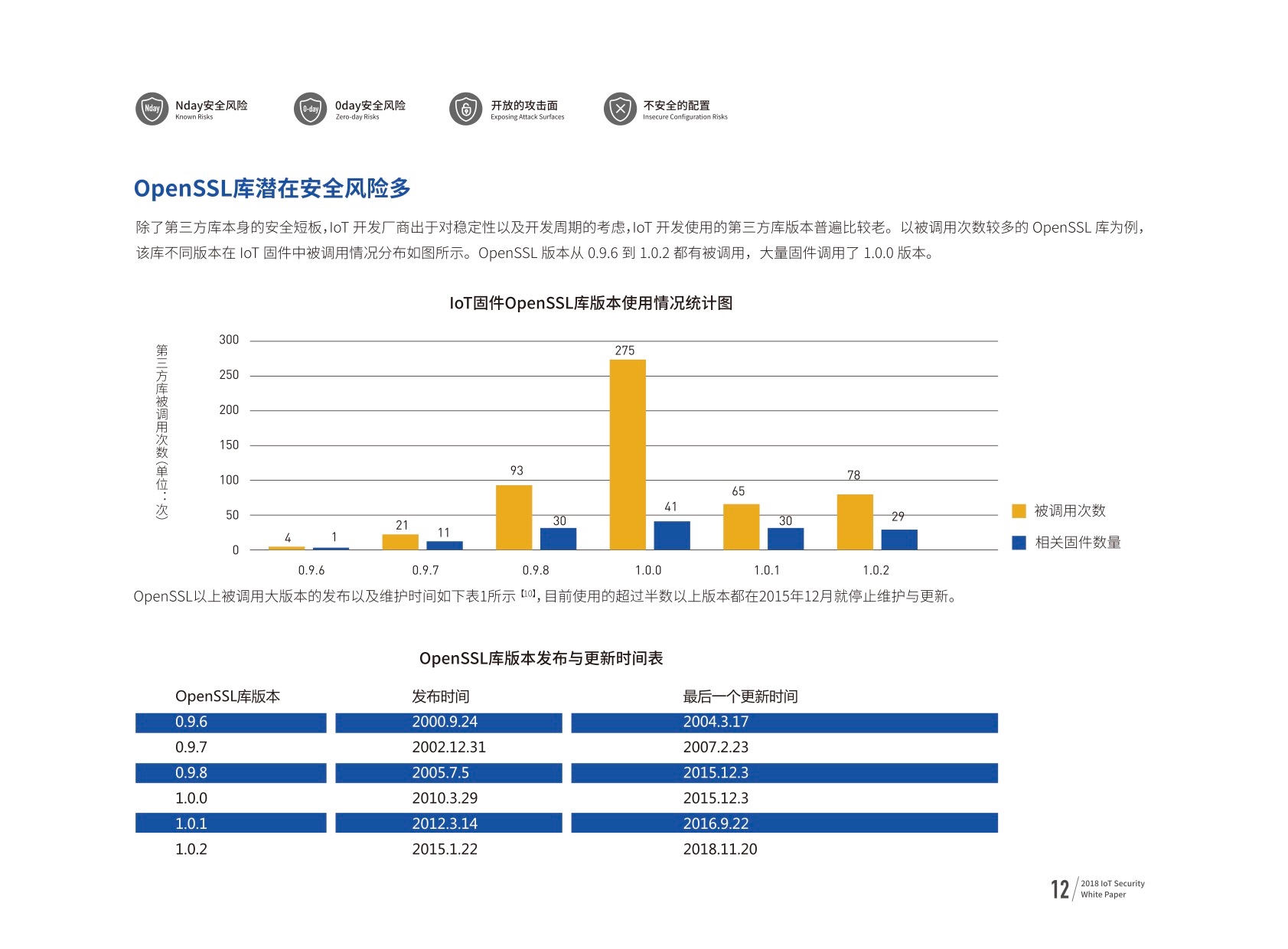This screenshot has width=1288, height=949.
Task: Click the yellow bar labeled 21
Action: tap(400, 542)
